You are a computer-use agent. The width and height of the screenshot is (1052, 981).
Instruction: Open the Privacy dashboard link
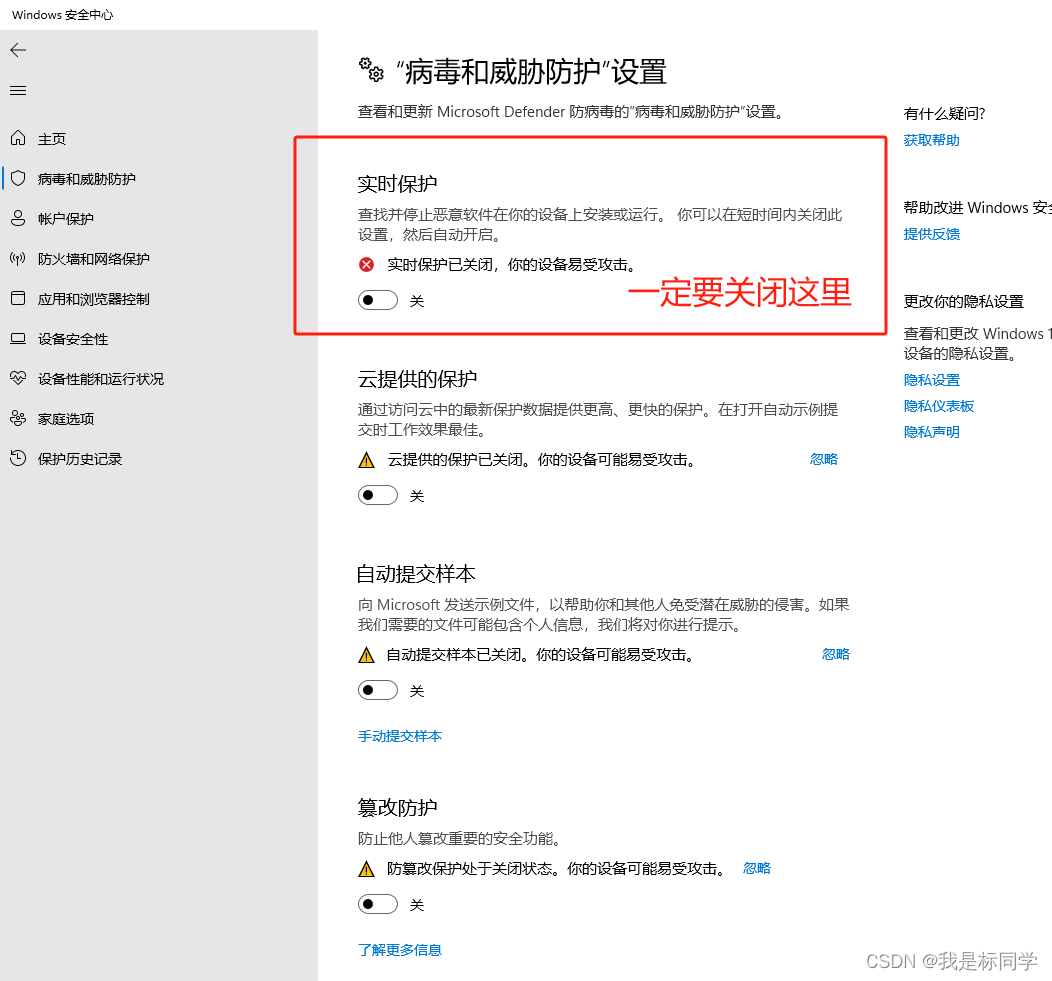[938, 406]
